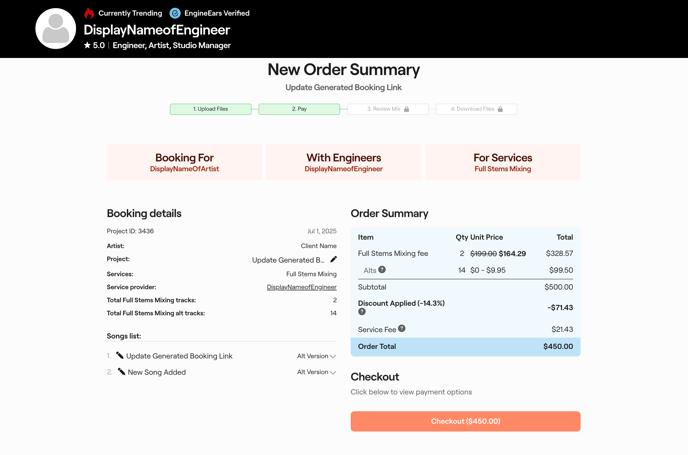Click the Currently Trending flame icon
Screen dimensions: 688x455
pos(89,13)
